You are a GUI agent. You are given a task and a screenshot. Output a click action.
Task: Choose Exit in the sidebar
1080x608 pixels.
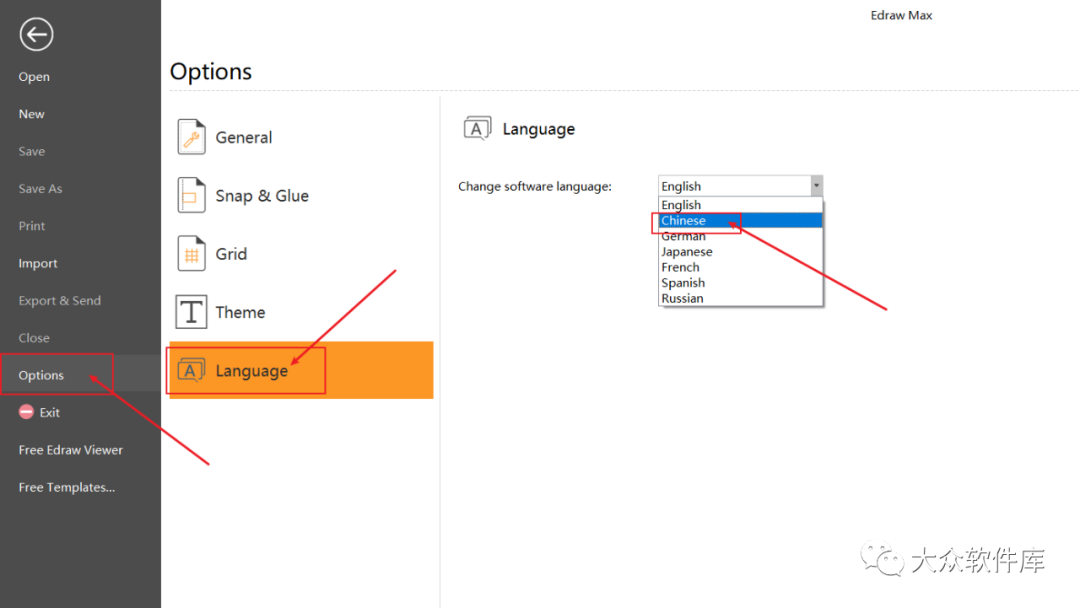point(50,412)
